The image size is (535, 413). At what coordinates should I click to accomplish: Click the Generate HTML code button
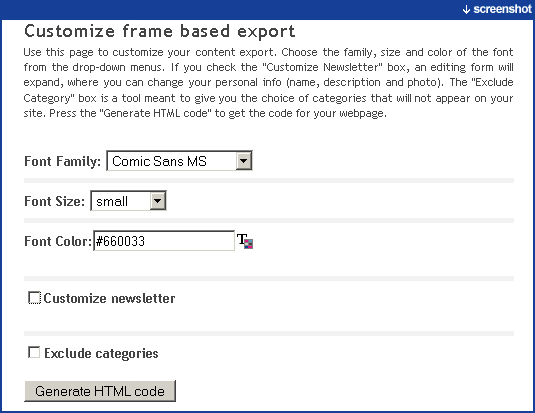pos(100,391)
